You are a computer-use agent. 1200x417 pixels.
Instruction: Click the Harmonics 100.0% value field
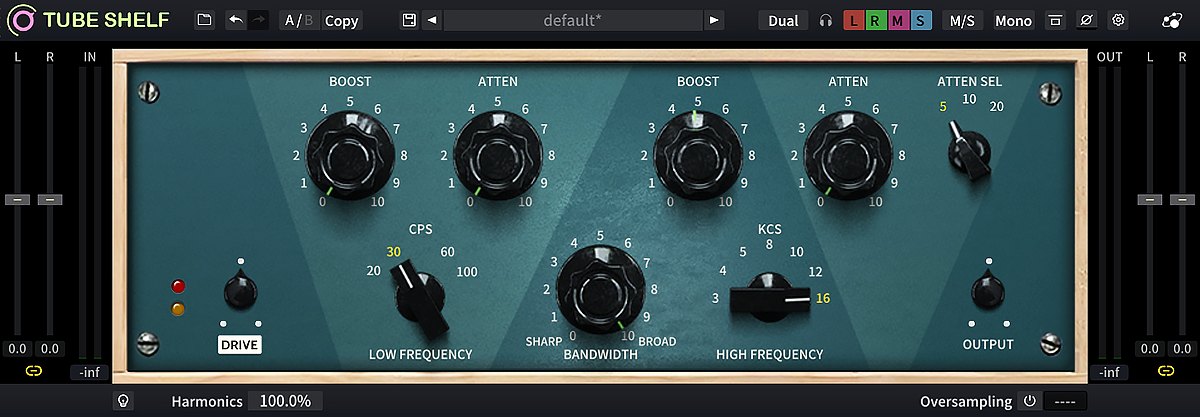[285, 401]
